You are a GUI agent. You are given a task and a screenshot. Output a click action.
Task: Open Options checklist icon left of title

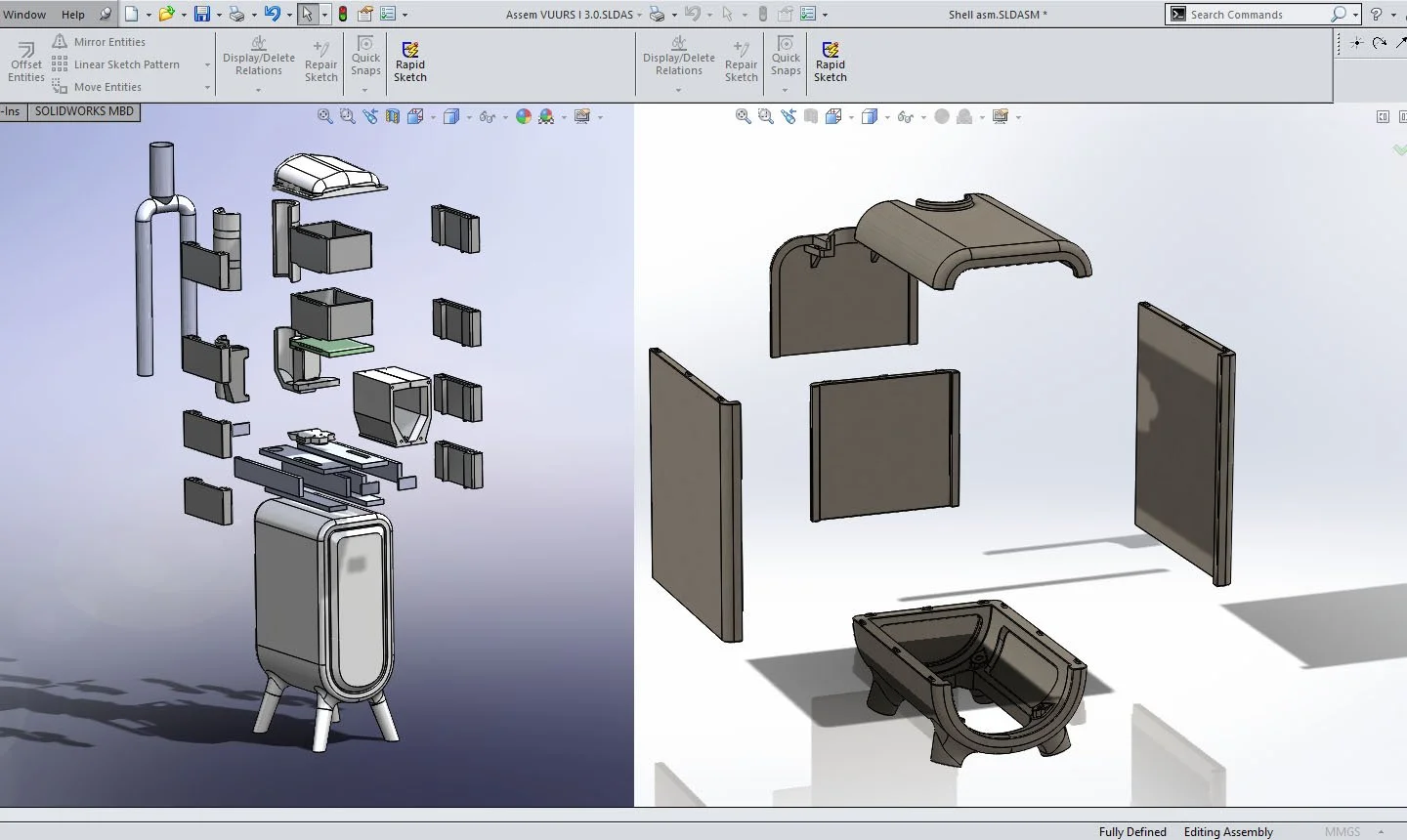pos(388,14)
